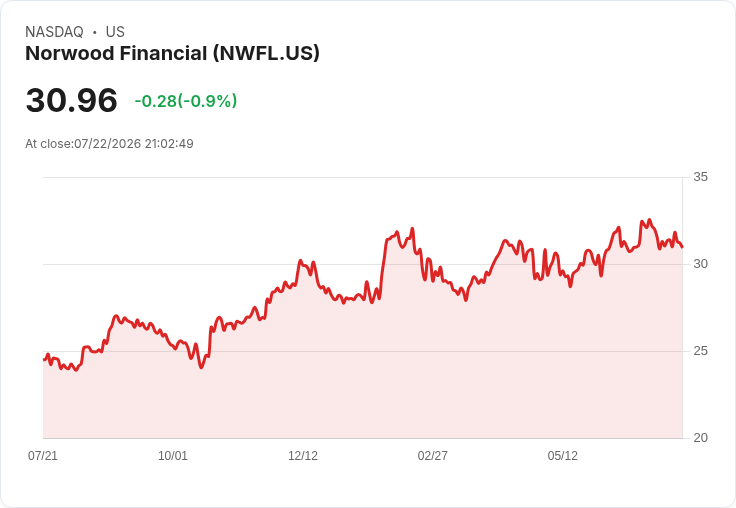Select the 07/21 date axis label
Image resolution: width=736 pixels, height=508 pixels.
pyautogui.click(x=43, y=456)
